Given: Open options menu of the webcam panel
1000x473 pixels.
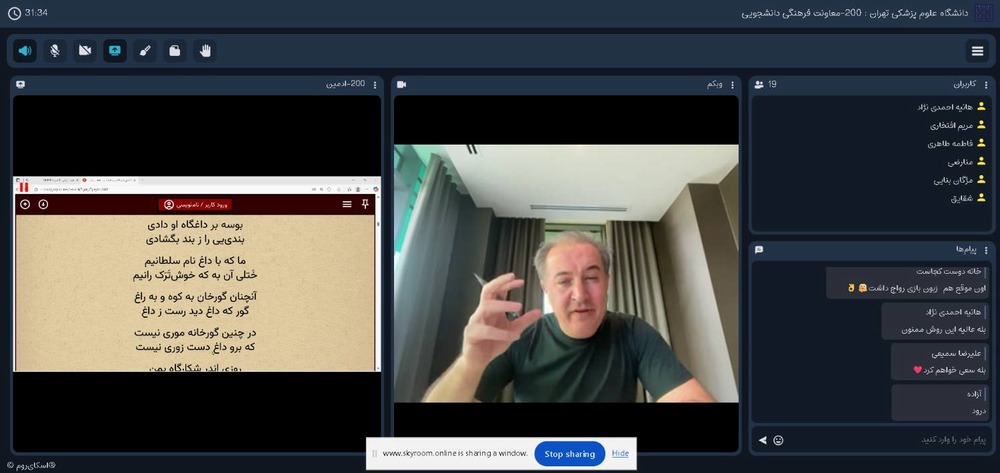Looking at the screenshot, I should [732, 85].
